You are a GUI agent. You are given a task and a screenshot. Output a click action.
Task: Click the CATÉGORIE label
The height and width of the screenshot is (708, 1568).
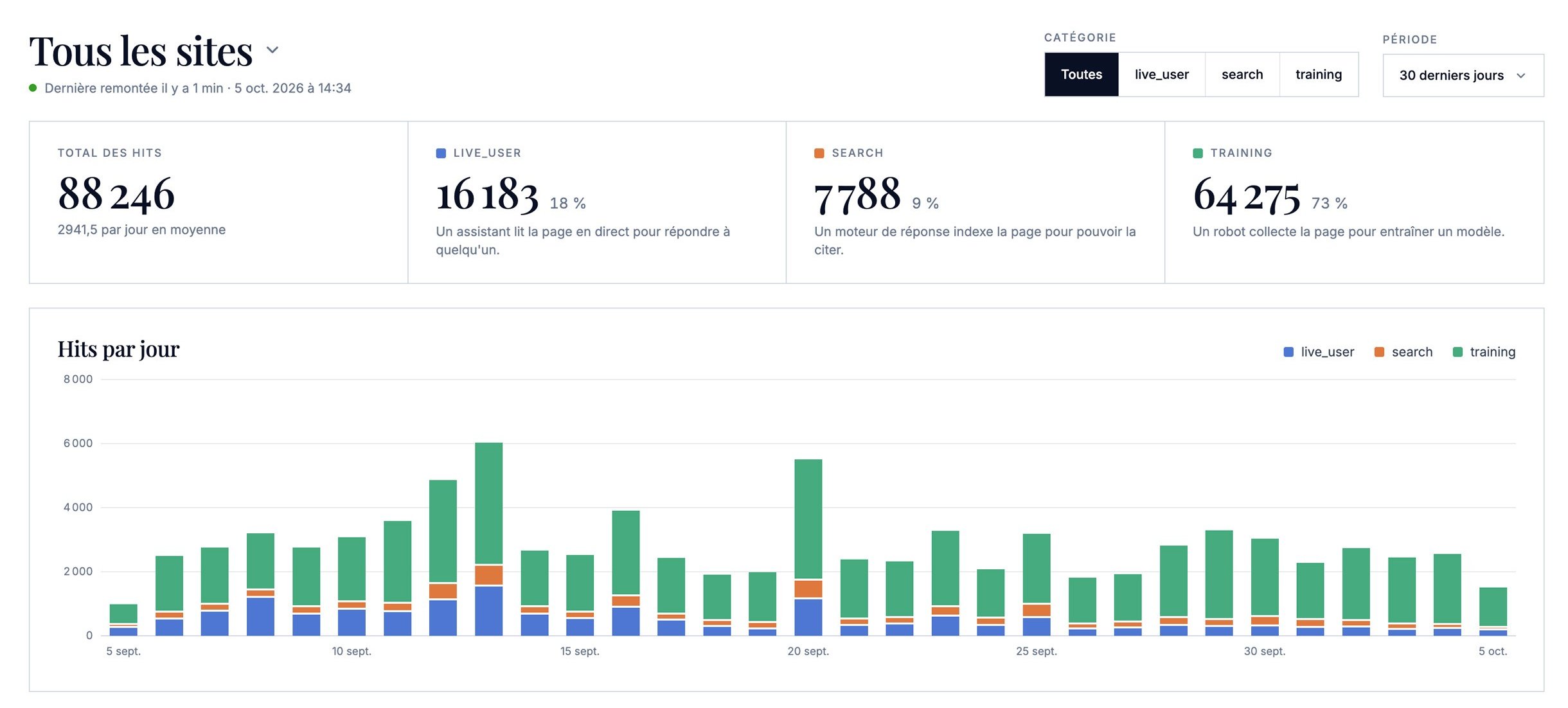(1080, 37)
